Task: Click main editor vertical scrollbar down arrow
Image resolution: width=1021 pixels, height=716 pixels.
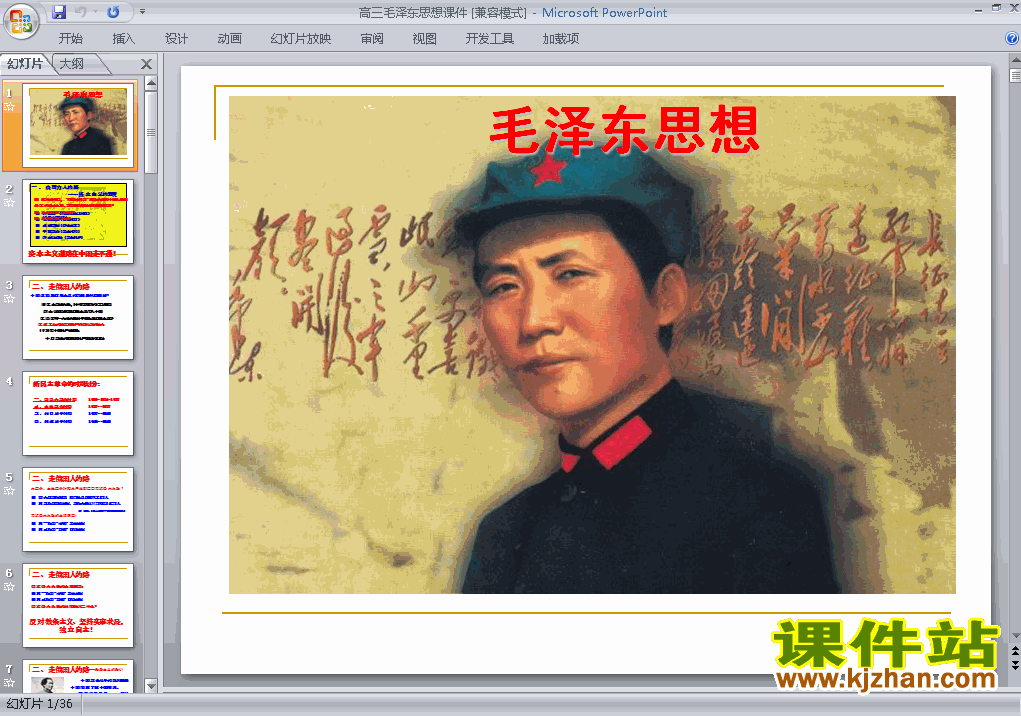Action: [1015, 635]
